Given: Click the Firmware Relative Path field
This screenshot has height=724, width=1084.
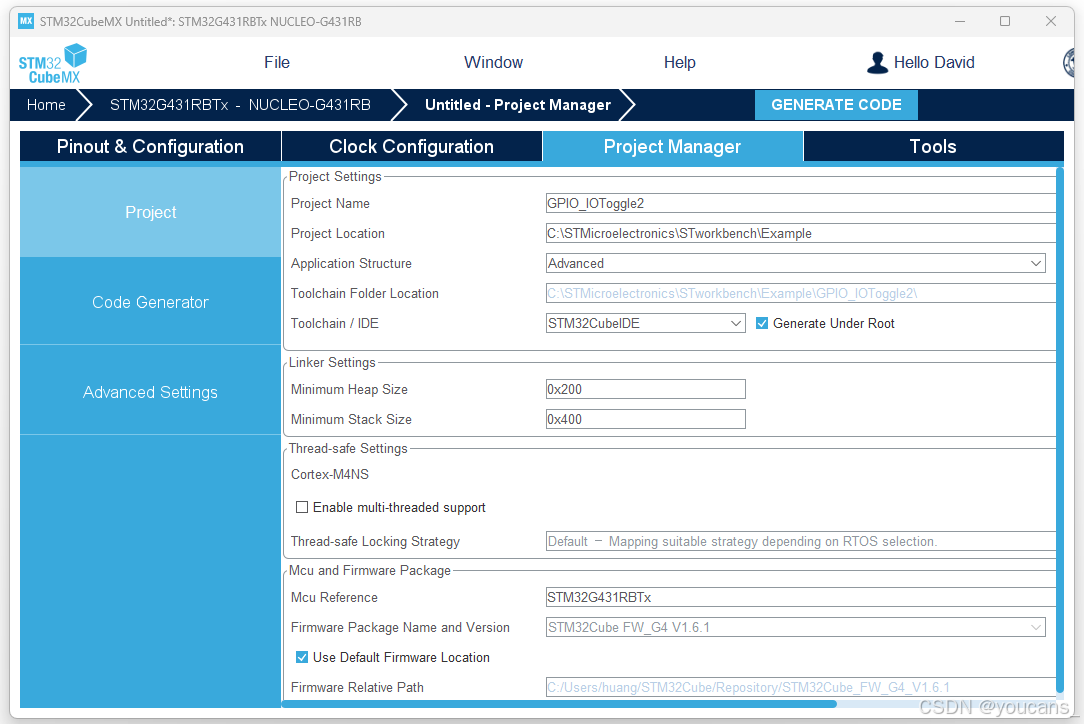Looking at the screenshot, I should (801, 687).
